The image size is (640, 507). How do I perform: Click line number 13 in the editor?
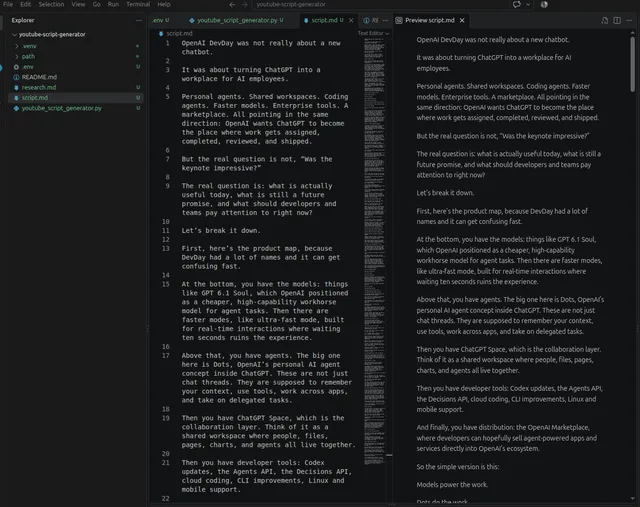(x=166, y=248)
